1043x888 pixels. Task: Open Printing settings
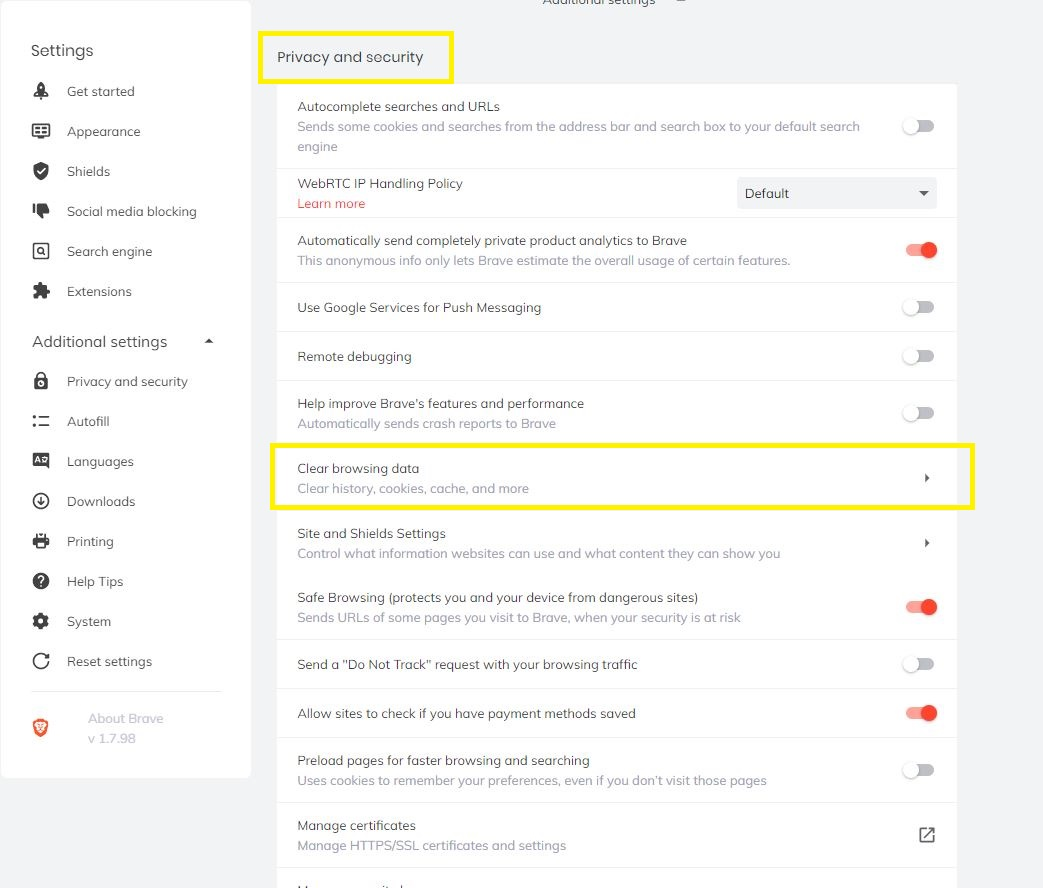90,541
